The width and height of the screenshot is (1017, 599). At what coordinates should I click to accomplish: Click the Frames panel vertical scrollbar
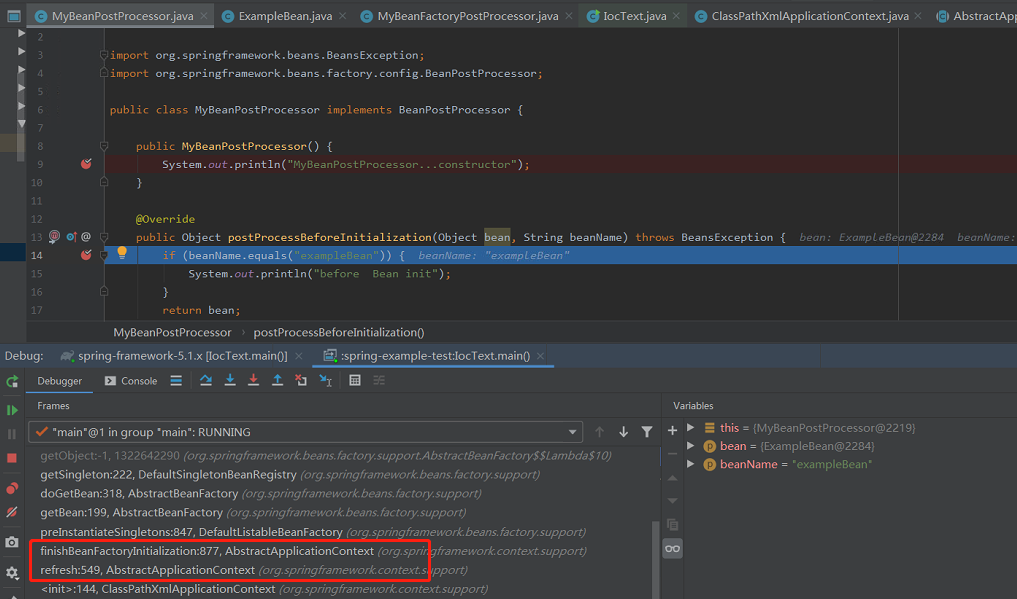(655, 558)
